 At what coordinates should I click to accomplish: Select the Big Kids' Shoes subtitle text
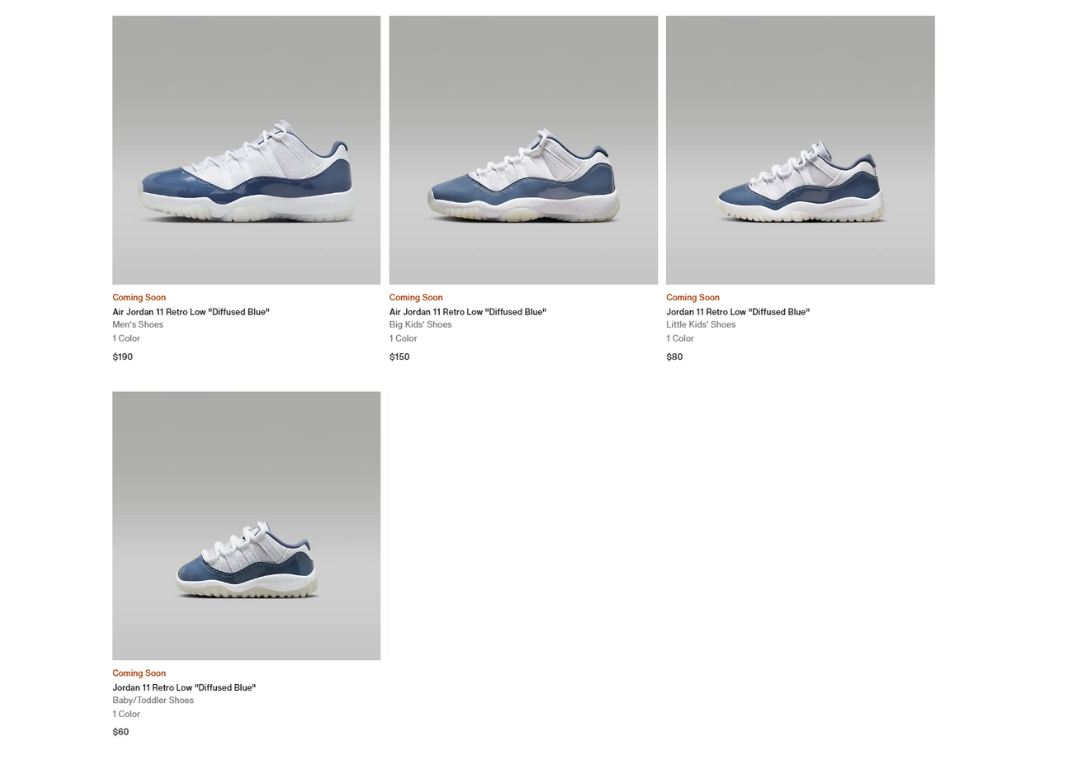pyautogui.click(x=420, y=325)
